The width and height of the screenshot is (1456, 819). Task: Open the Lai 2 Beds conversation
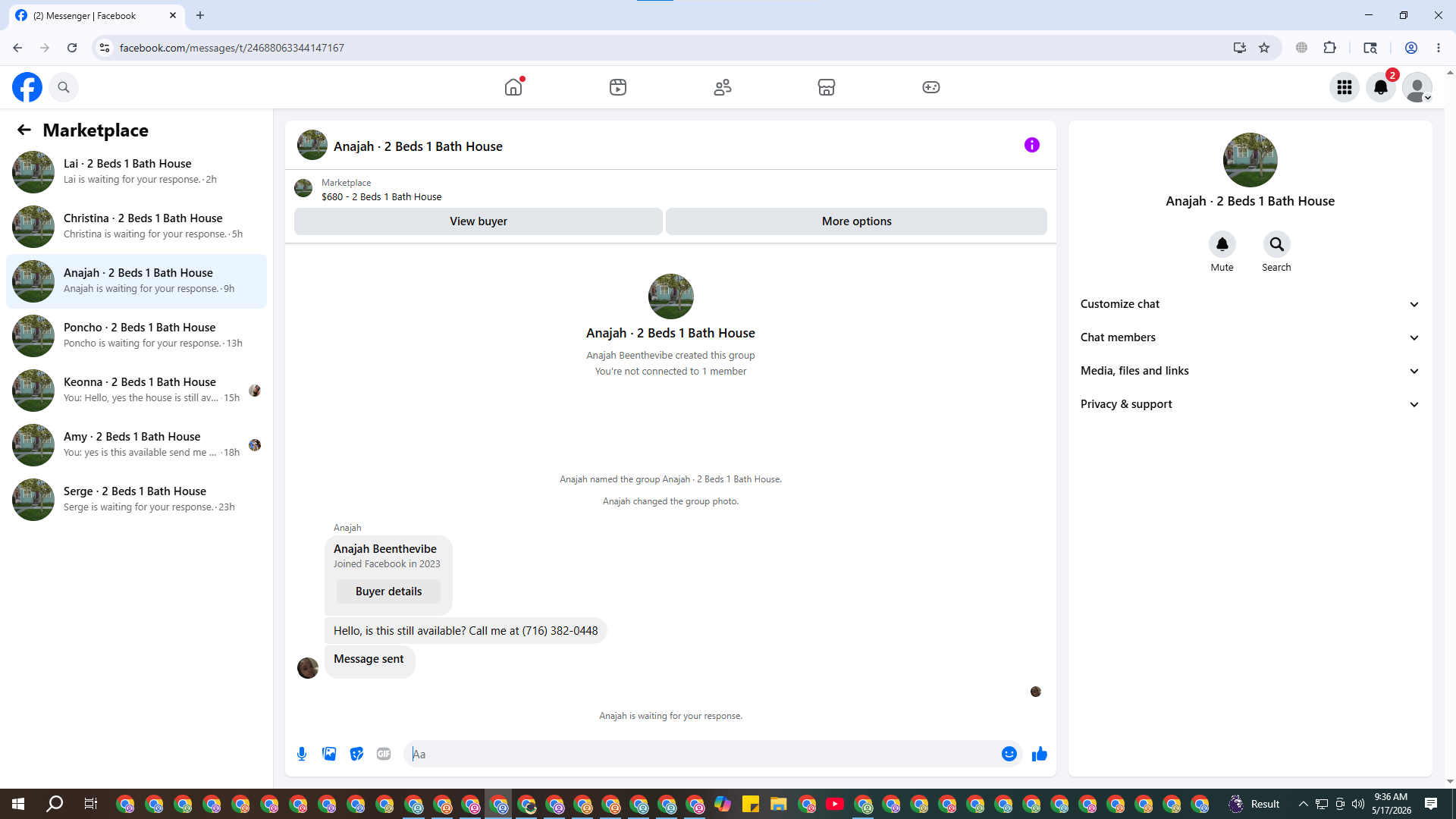click(x=136, y=172)
